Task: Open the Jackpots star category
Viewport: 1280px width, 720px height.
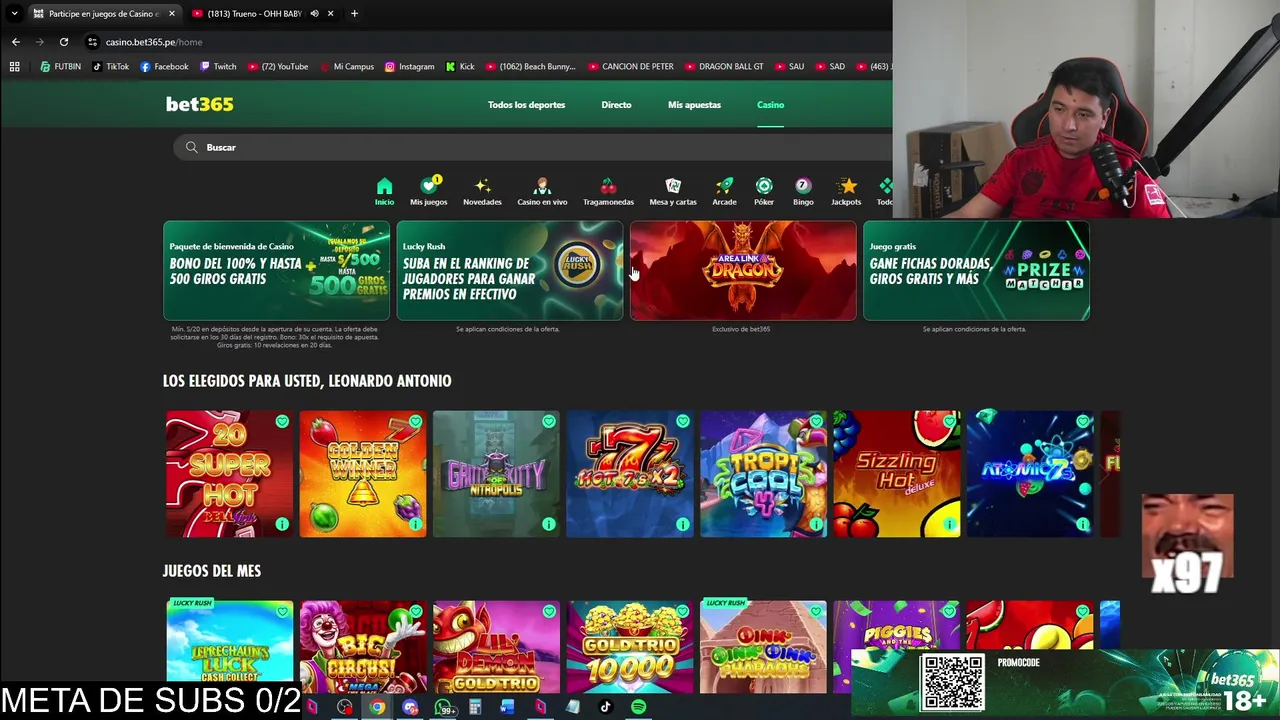Action: click(846, 192)
